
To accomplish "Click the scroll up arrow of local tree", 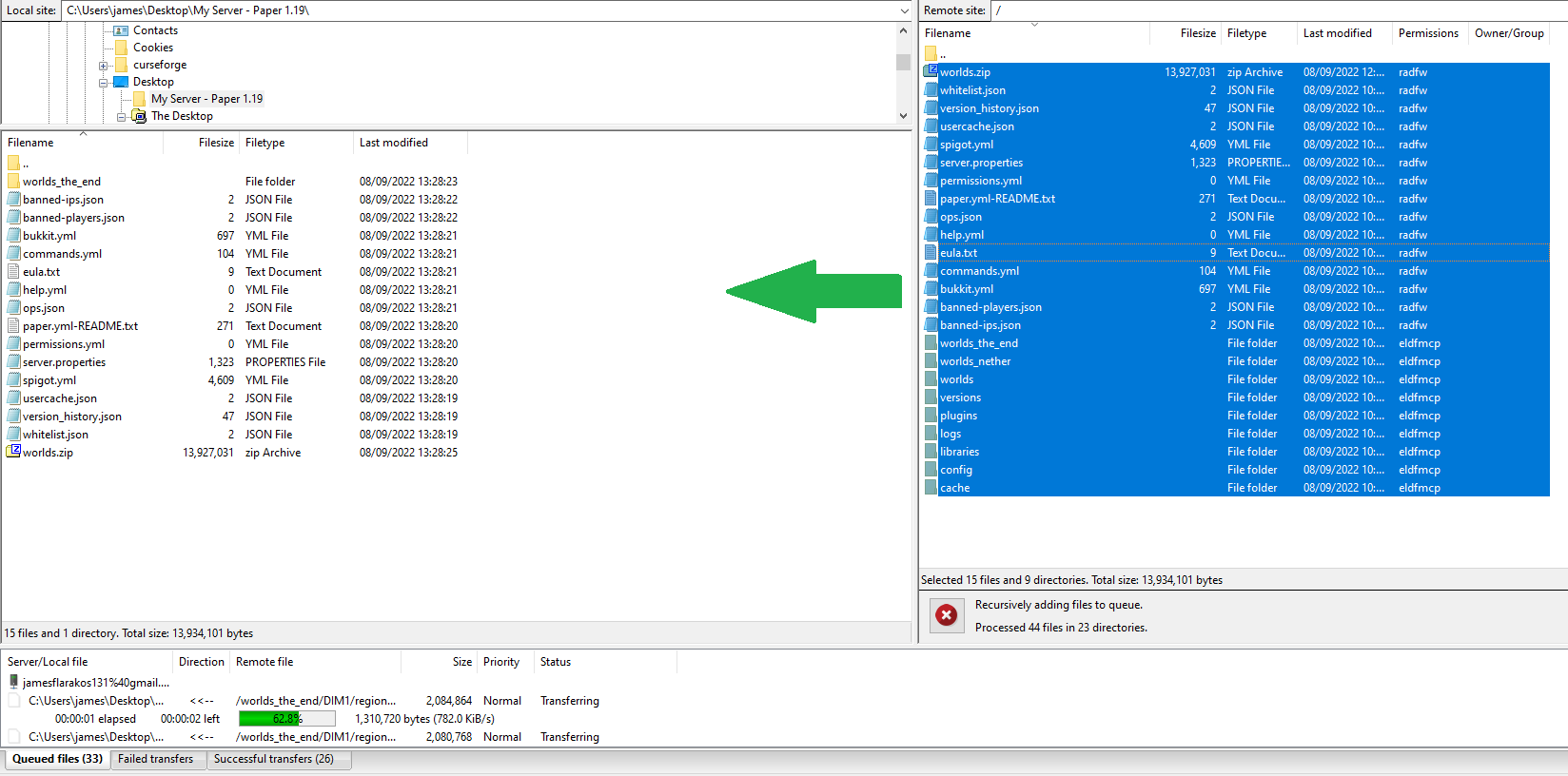I will (x=903, y=30).
